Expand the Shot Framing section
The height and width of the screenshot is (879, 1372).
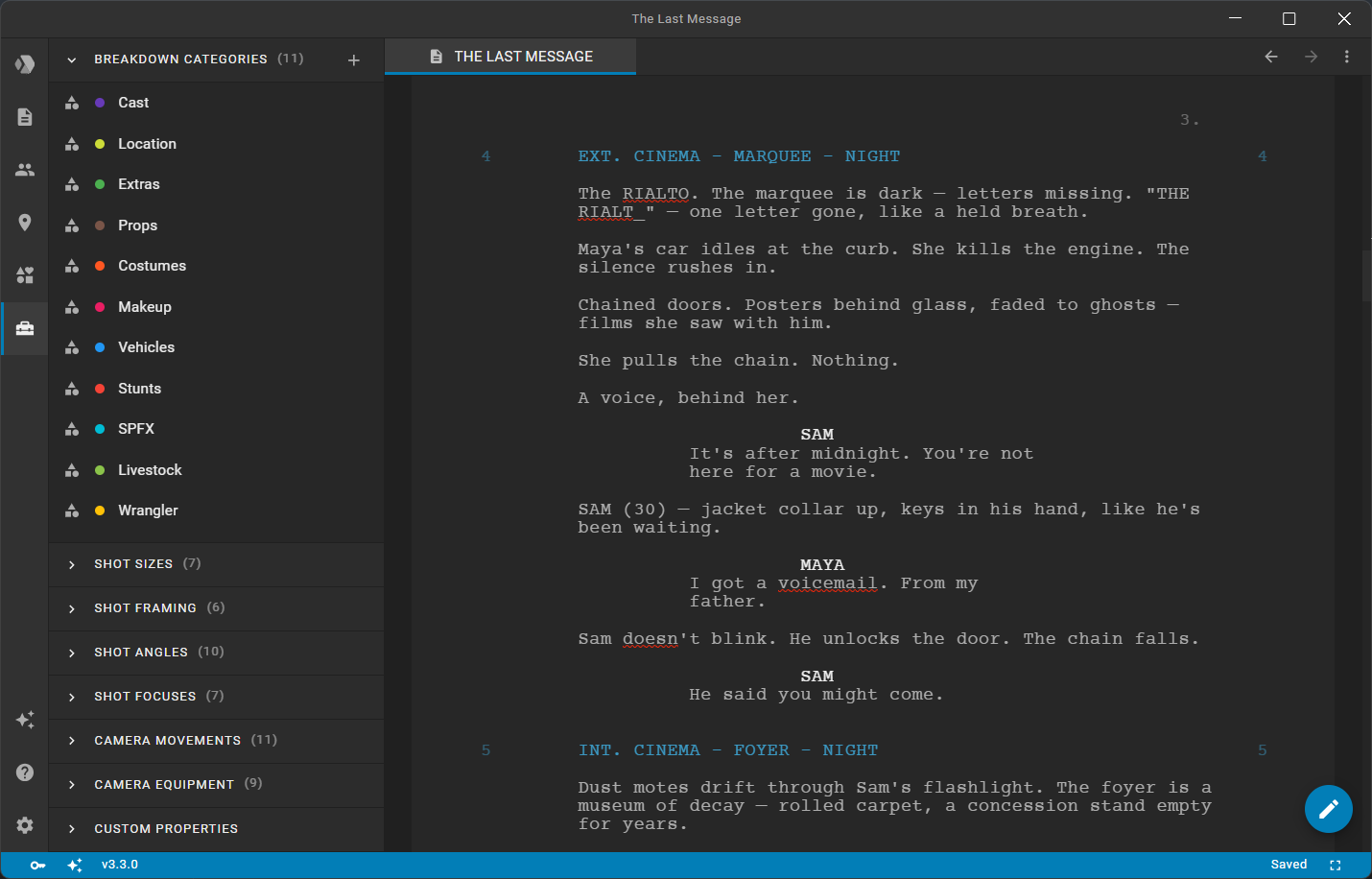(72, 608)
